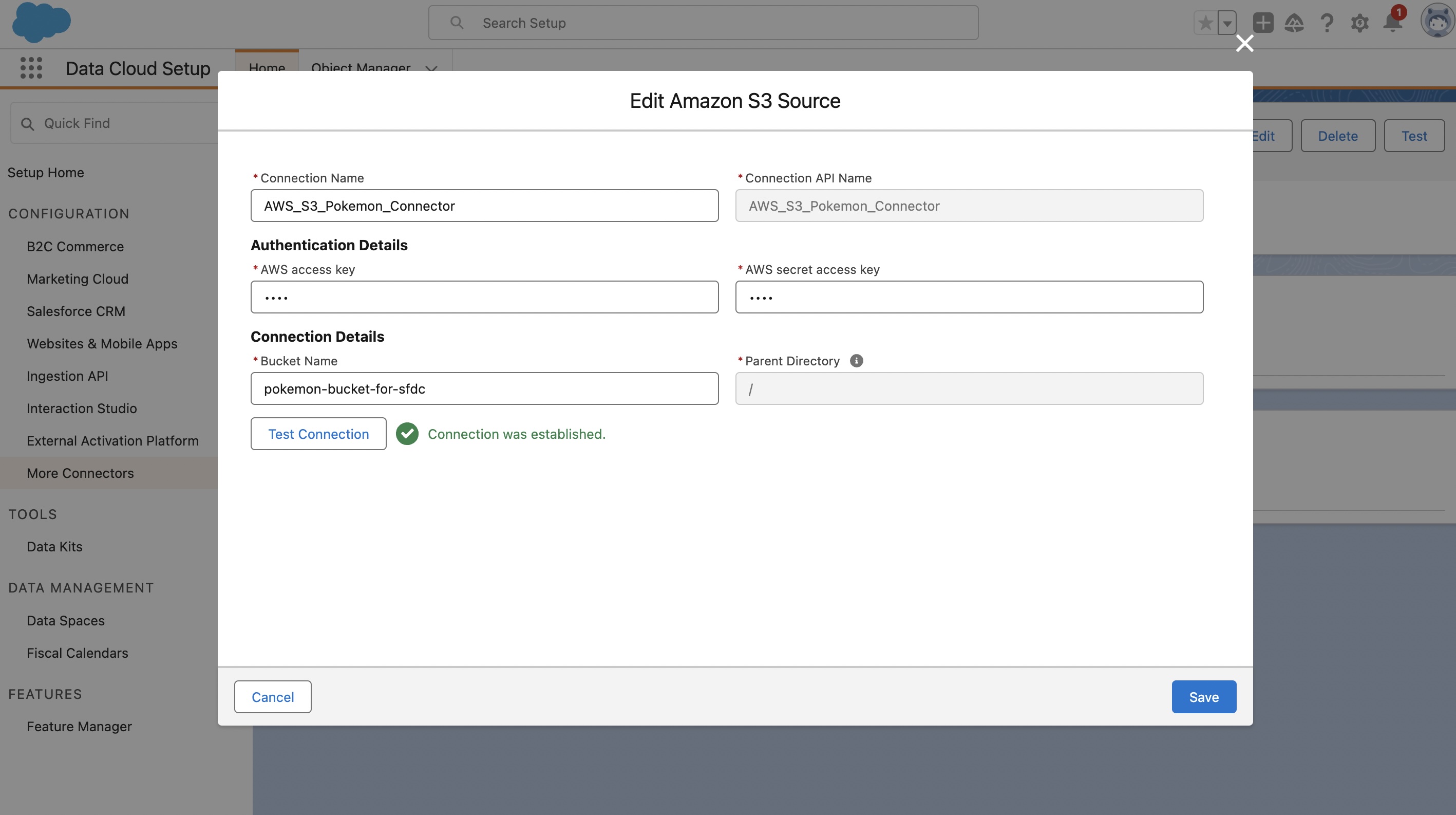This screenshot has width=1456, height=815.
Task: Click the Search Setup magnifier icon
Action: 457,23
